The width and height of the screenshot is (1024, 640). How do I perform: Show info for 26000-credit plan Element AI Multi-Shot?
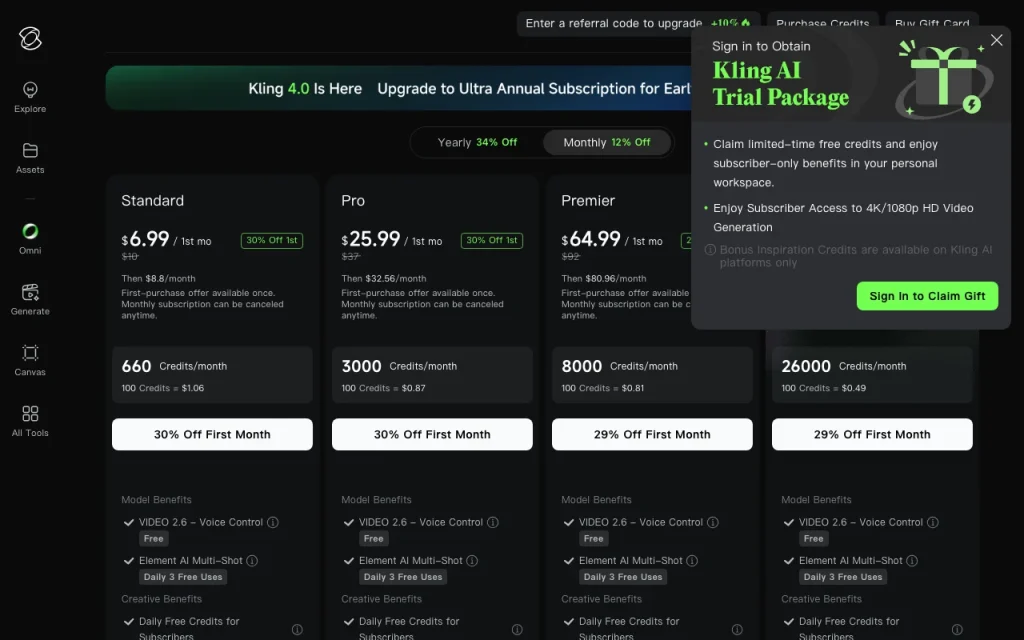coord(912,561)
